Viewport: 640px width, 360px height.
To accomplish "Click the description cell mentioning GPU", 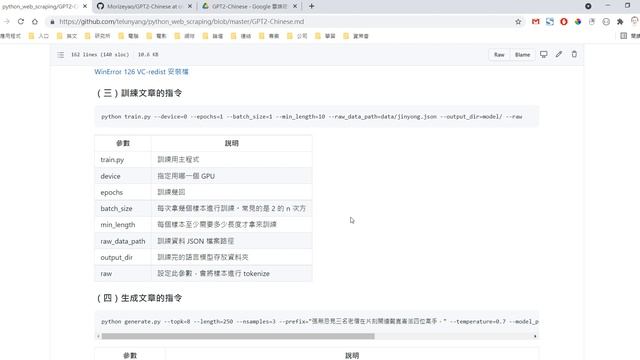I will pyautogui.click(x=232, y=176).
